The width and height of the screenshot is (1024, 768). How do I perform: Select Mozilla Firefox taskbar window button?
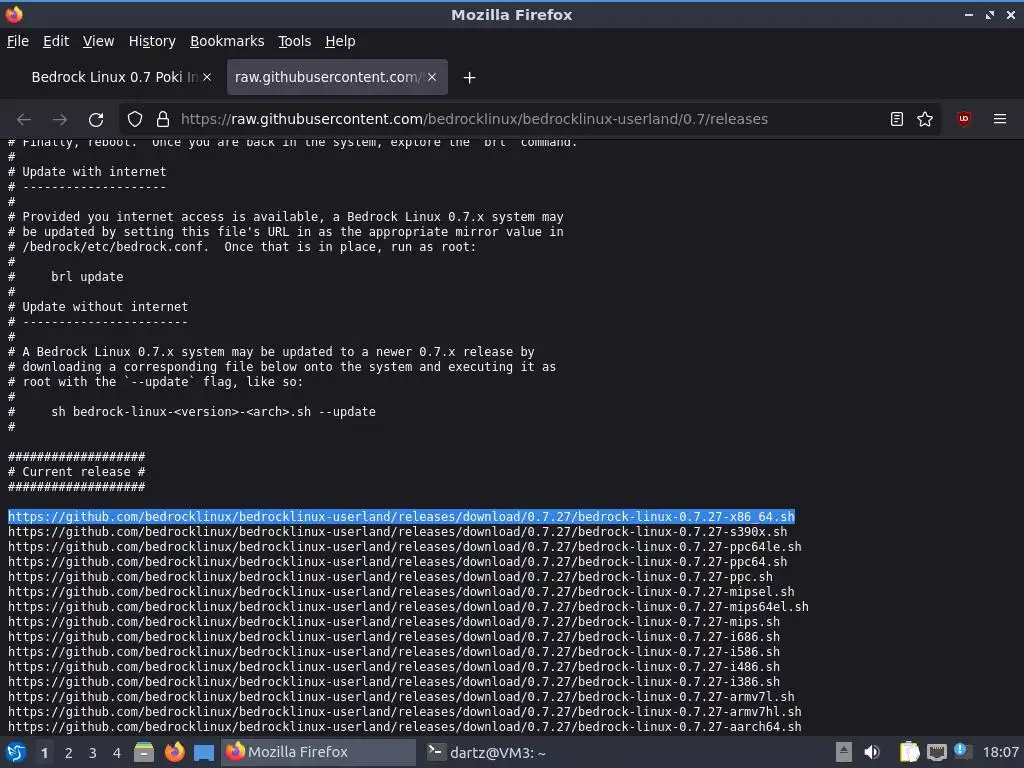(x=318, y=752)
